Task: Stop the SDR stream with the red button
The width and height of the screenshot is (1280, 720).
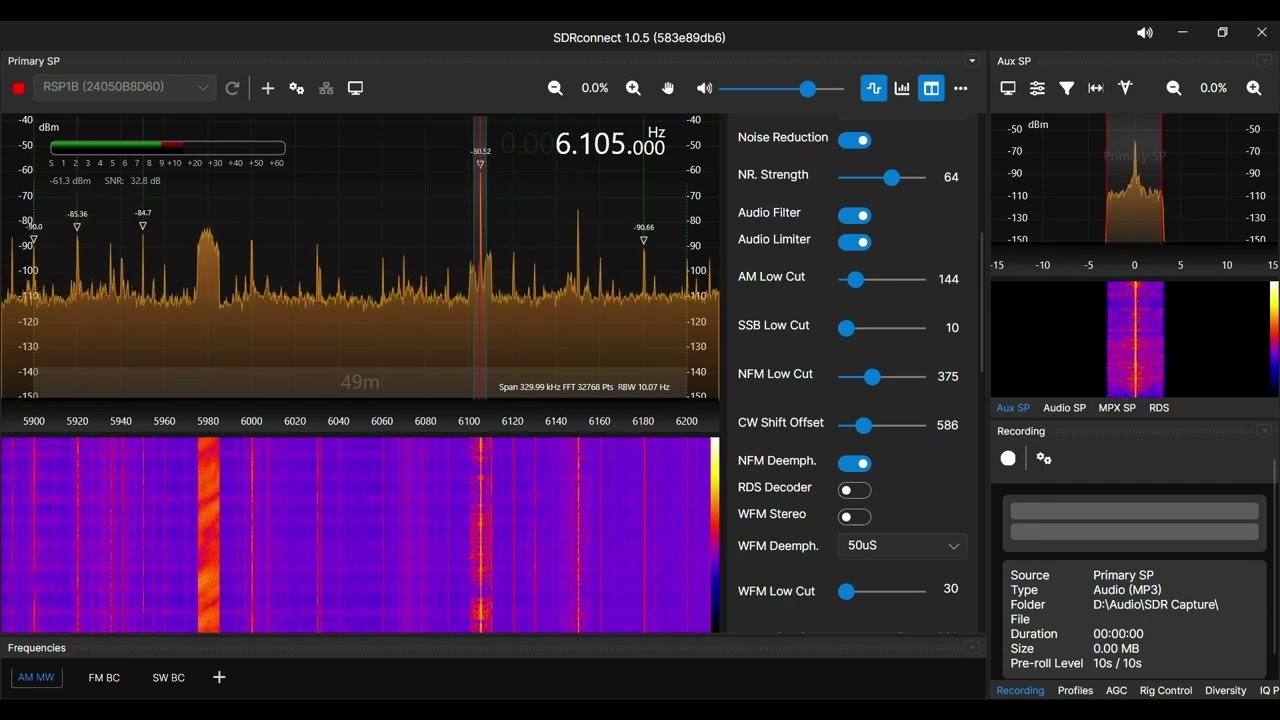Action: [18, 88]
